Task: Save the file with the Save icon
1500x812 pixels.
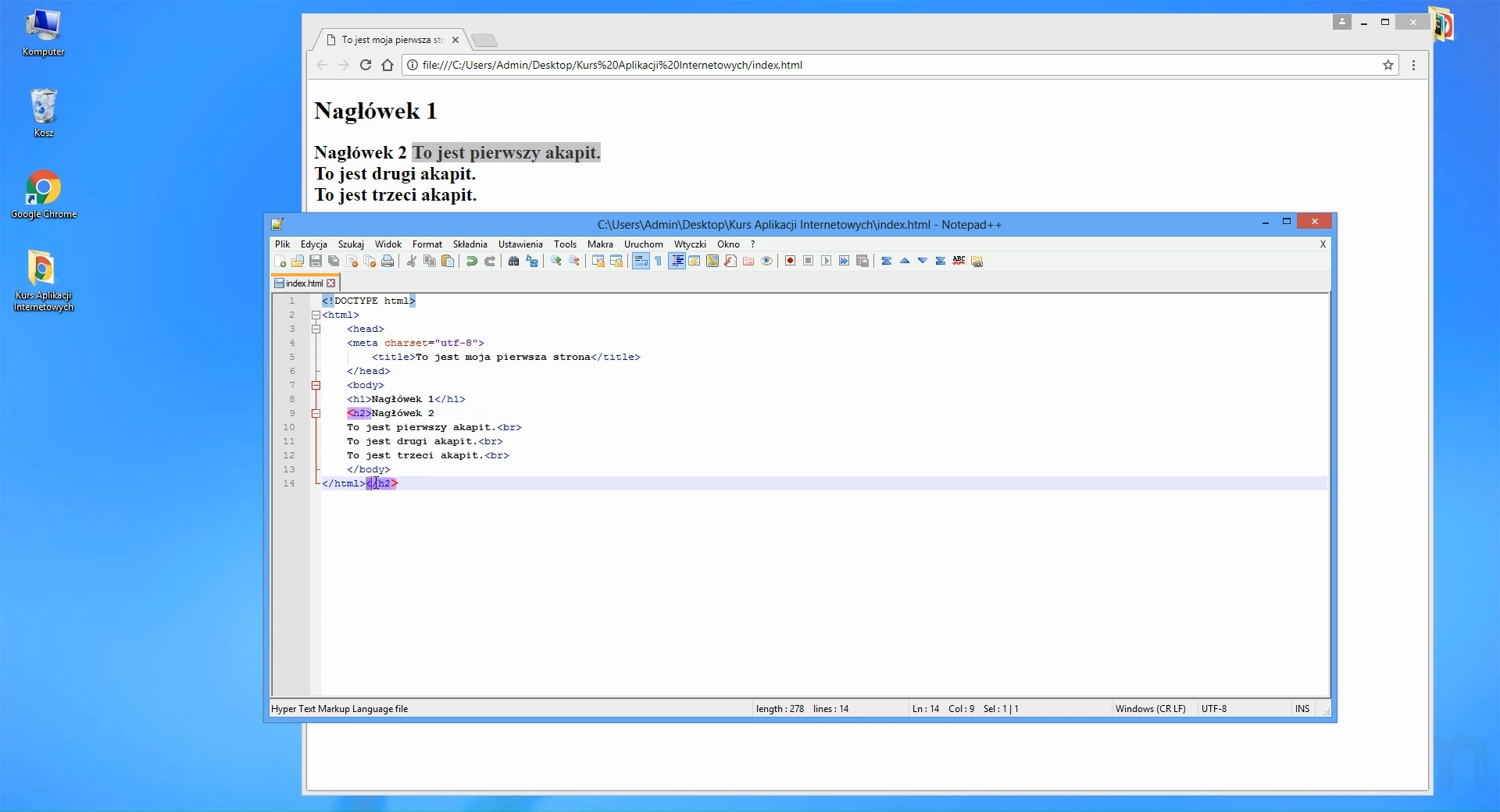Action: point(316,262)
